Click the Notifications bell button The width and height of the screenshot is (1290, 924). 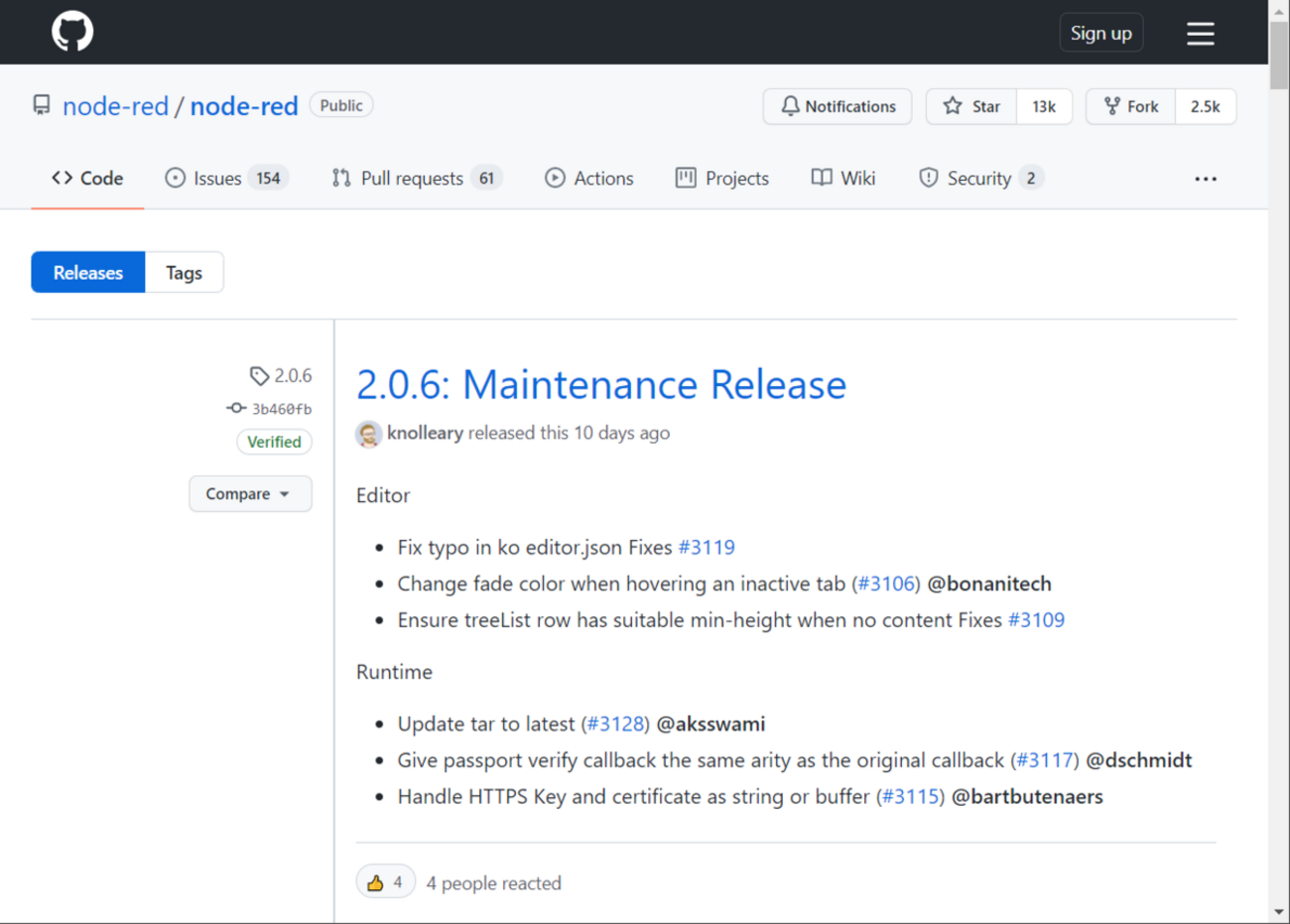click(838, 106)
